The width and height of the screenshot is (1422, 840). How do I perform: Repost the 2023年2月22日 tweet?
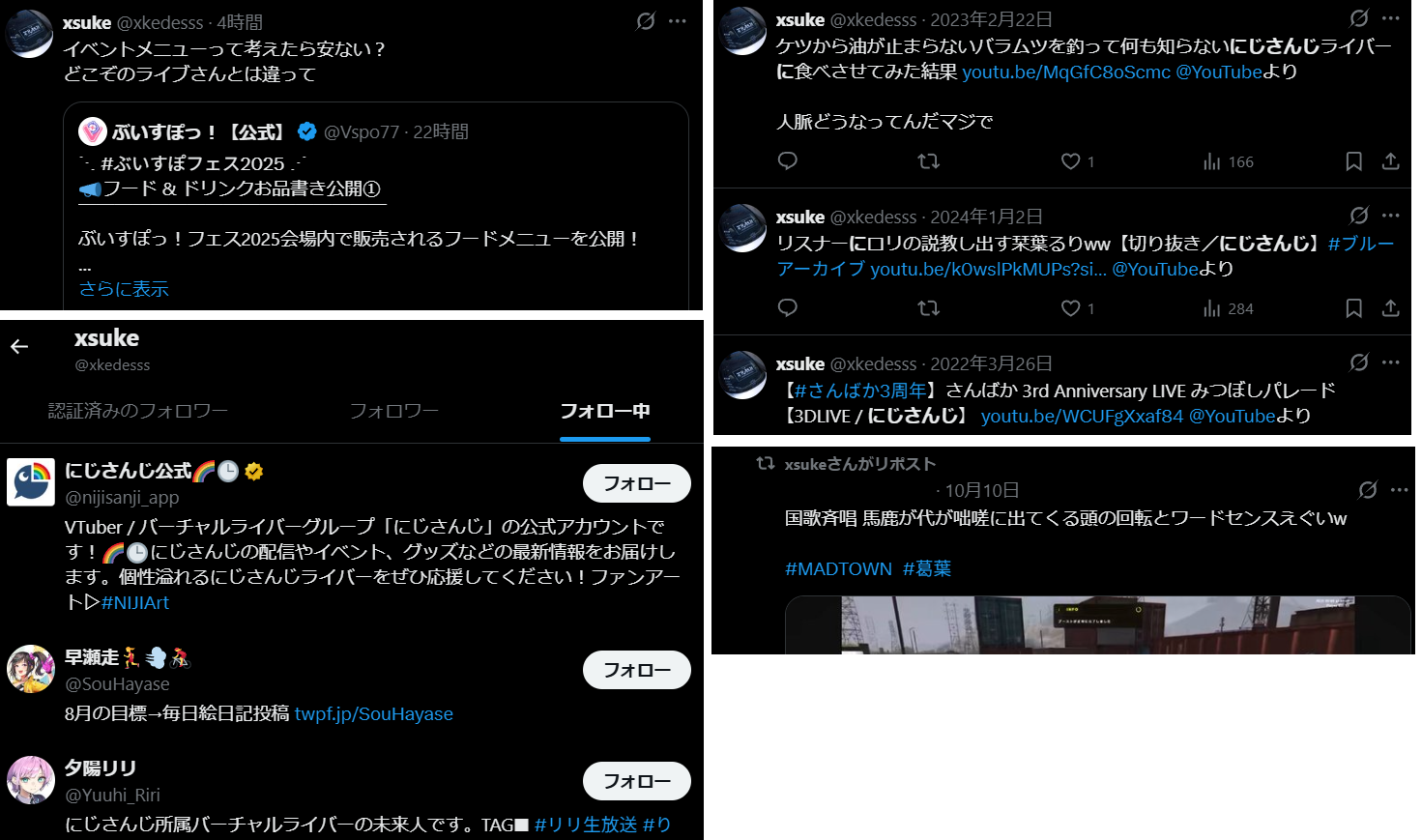[929, 161]
